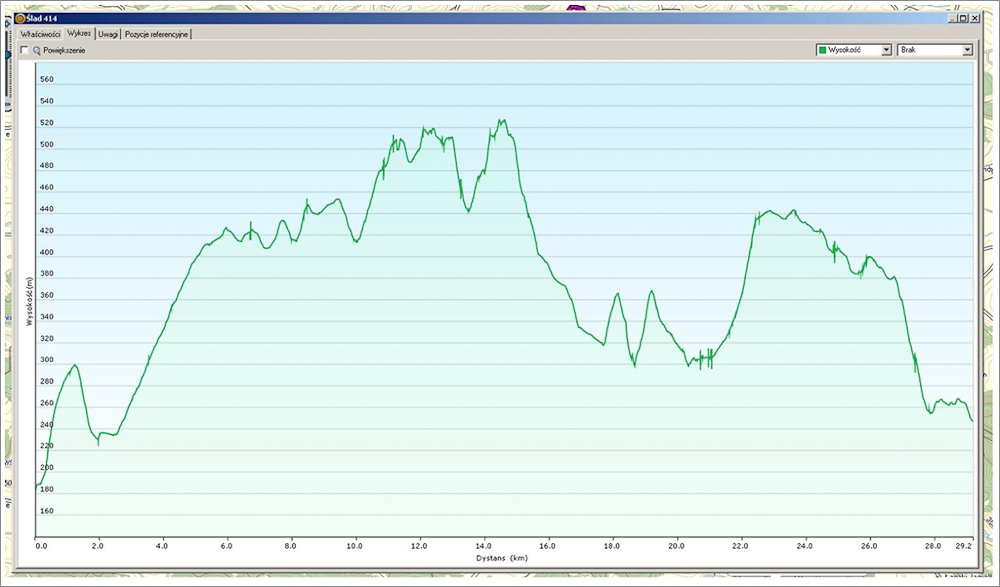Click the 300 elevation axis value
Image resolution: width=1000 pixels, height=587 pixels.
click(x=47, y=360)
